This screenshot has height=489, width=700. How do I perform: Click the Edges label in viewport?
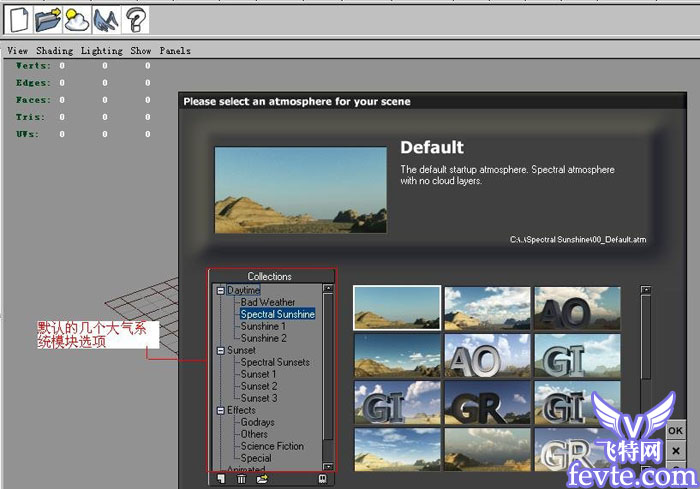[x=33, y=83]
